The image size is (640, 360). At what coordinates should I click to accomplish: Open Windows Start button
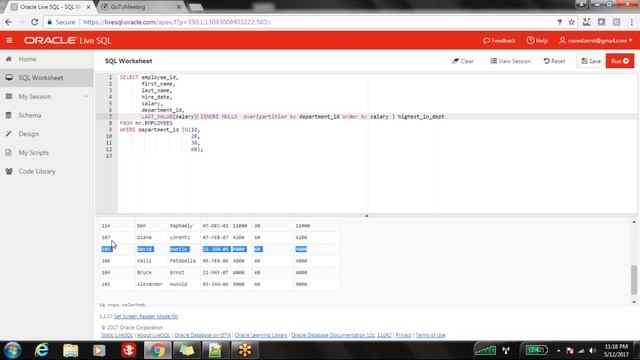click(x=13, y=350)
